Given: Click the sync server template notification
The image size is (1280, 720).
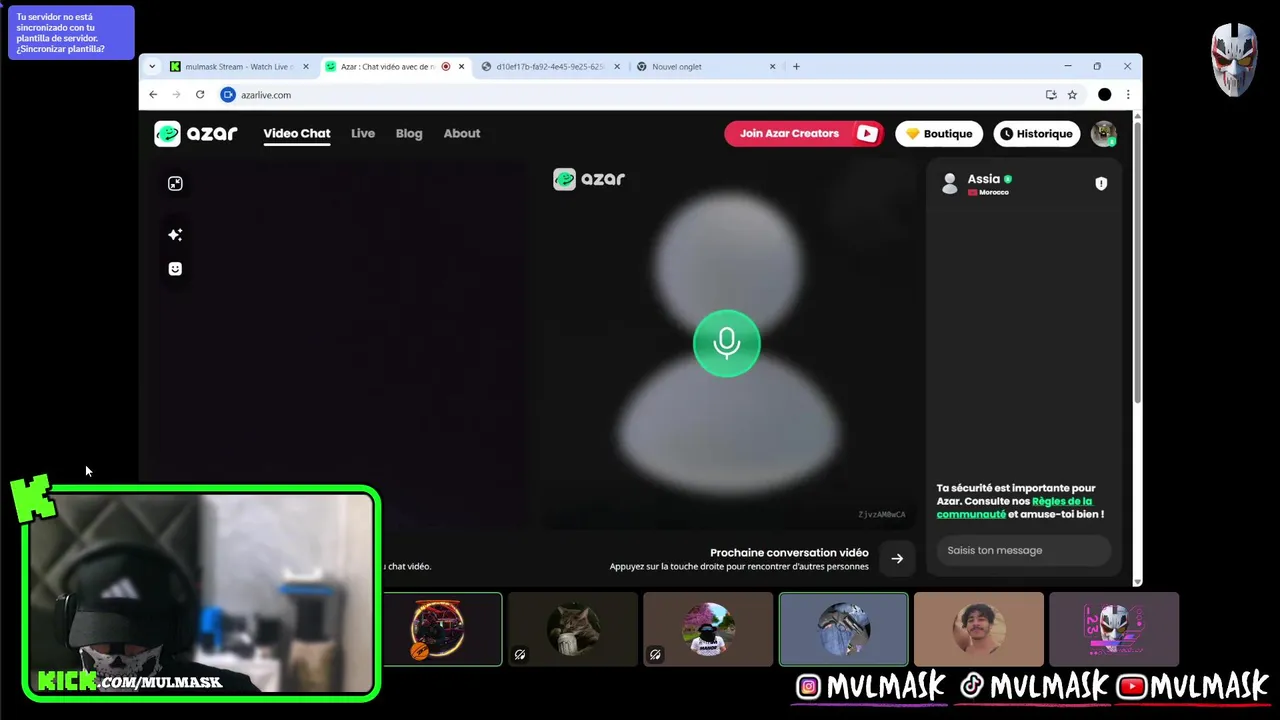Looking at the screenshot, I should (71, 33).
